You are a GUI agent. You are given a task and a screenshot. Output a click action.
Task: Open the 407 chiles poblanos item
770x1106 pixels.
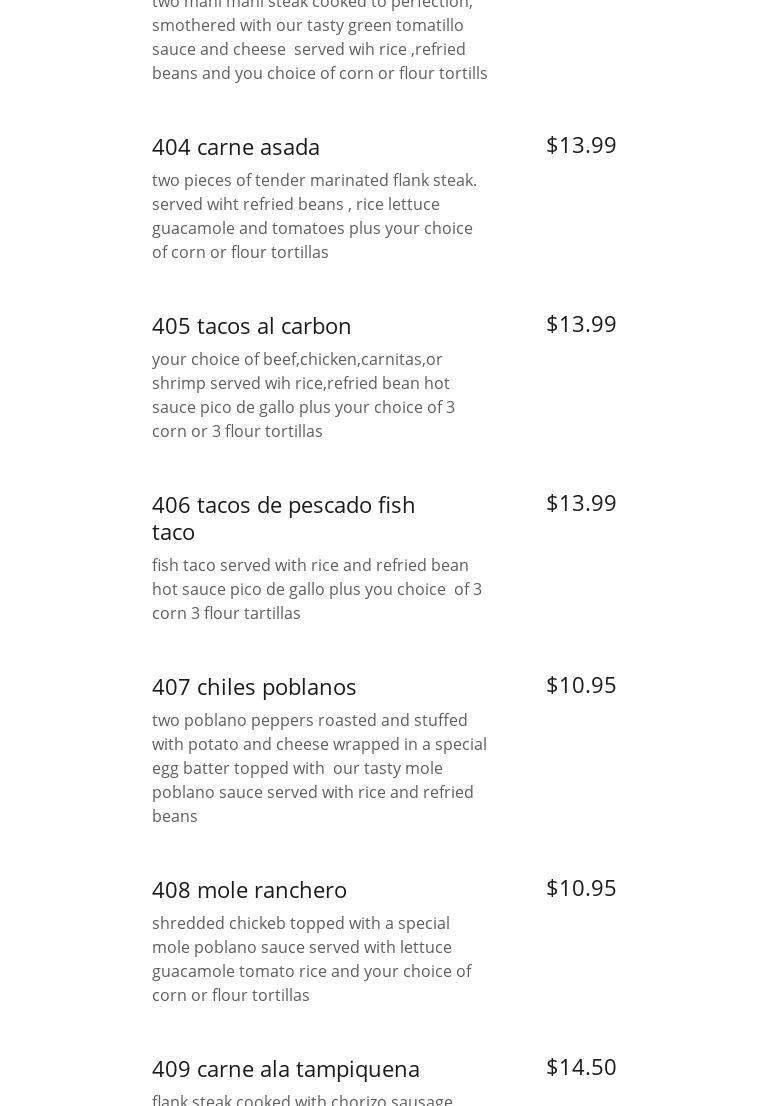(254, 687)
